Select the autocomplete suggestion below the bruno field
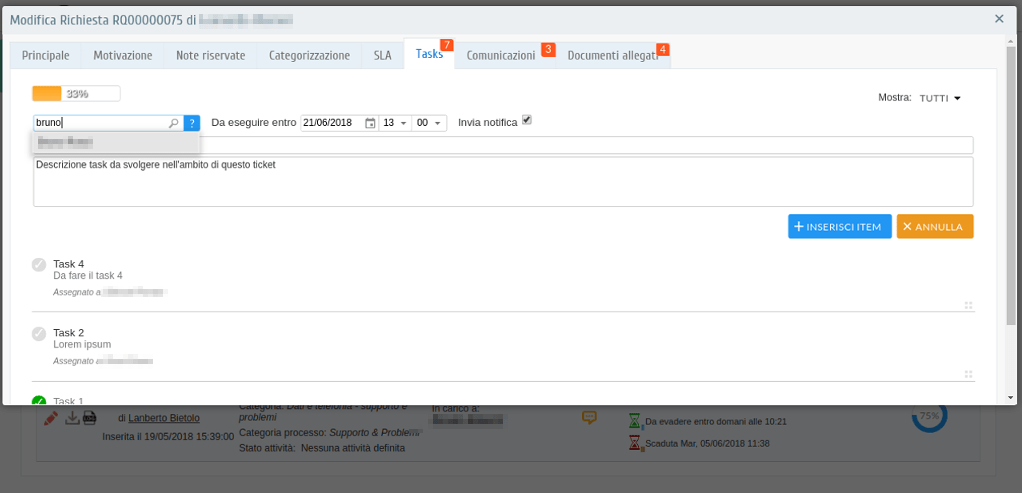Viewport: 1022px width, 493px height. (x=115, y=143)
